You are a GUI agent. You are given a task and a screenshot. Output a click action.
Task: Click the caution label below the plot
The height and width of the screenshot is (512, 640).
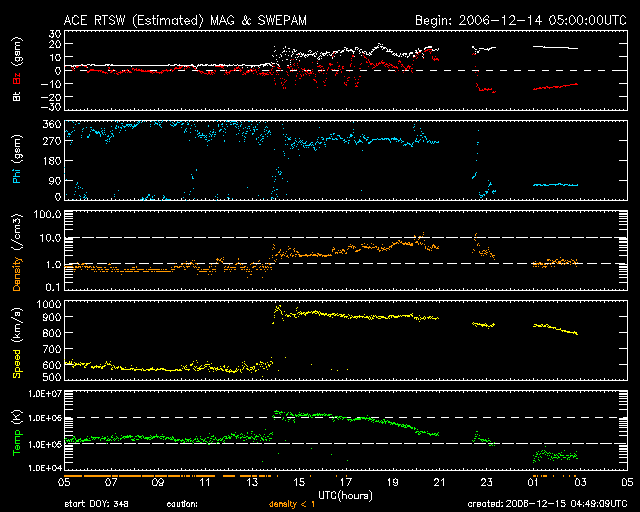click(181, 503)
